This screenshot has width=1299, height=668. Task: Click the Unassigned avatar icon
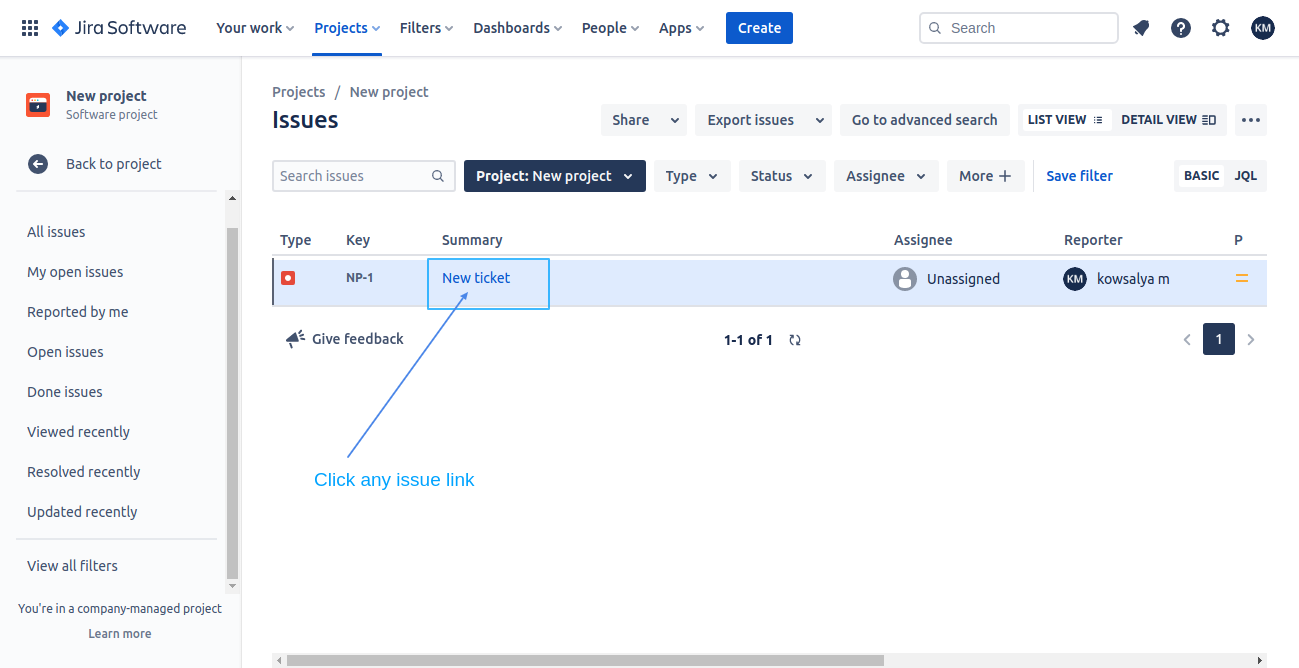click(905, 279)
